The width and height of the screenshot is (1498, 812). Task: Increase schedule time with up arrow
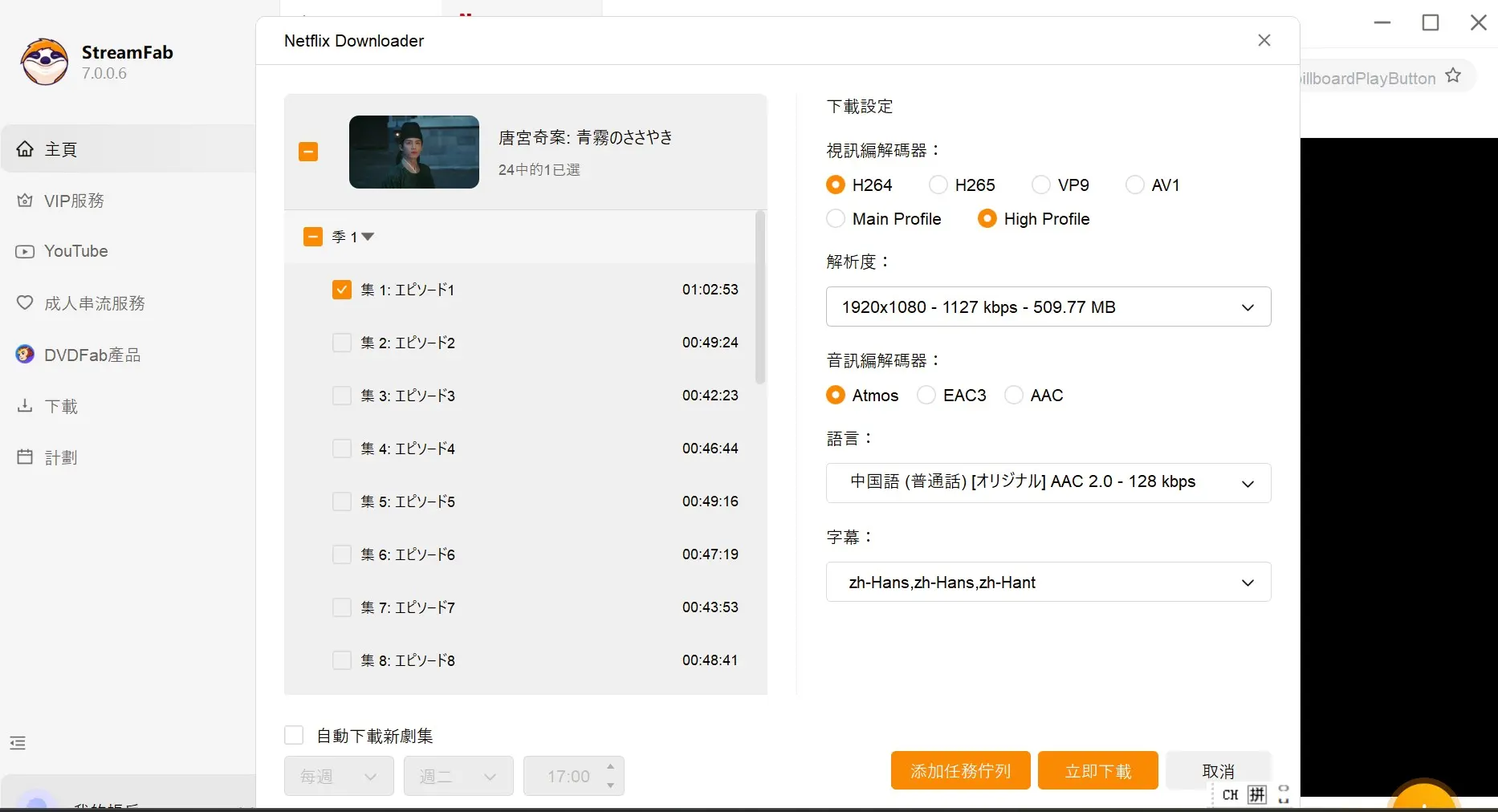click(611, 766)
